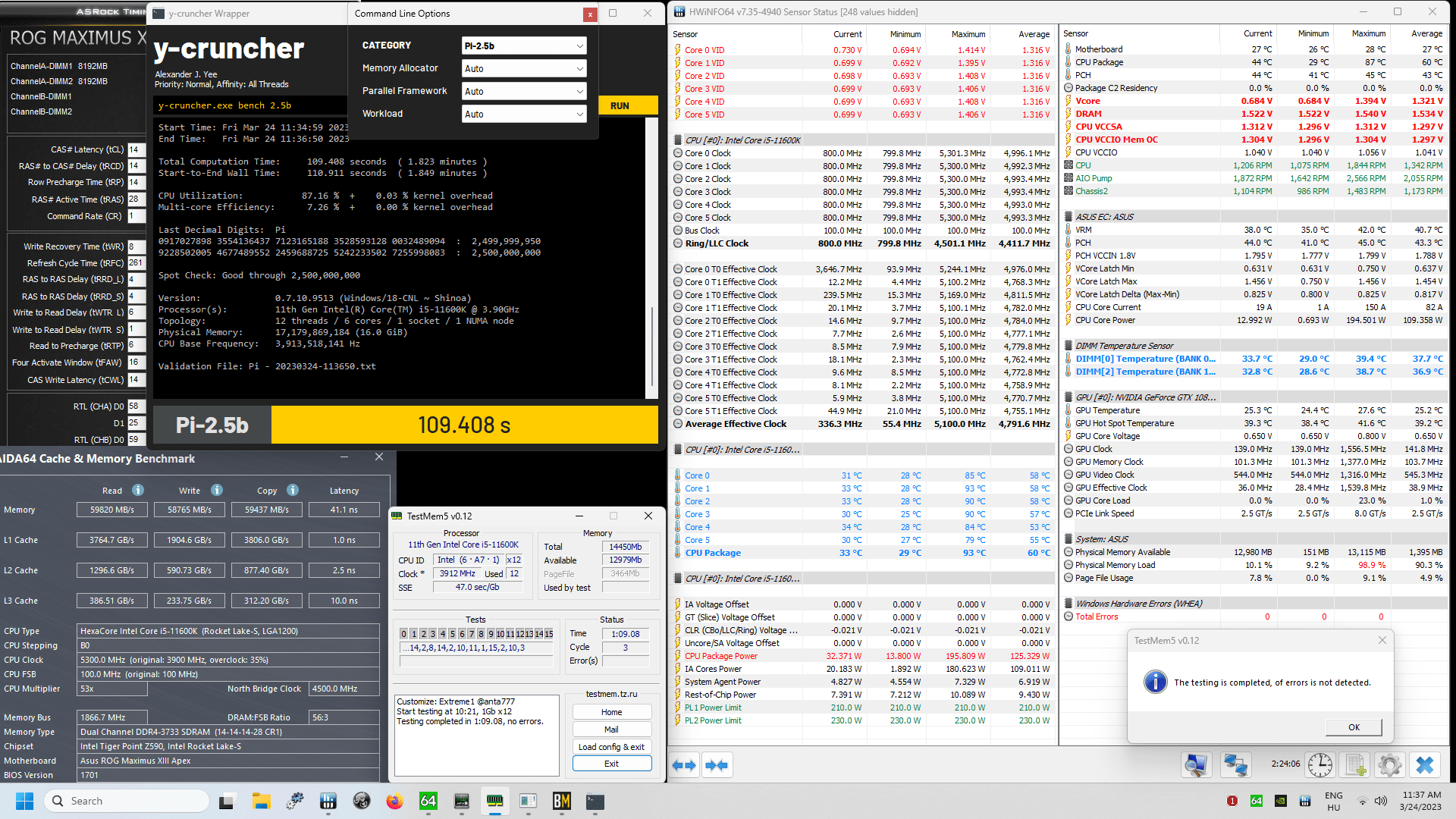Open Firefox from the taskbar
This screenshot has width=1456, height=819.
point(394,801)
